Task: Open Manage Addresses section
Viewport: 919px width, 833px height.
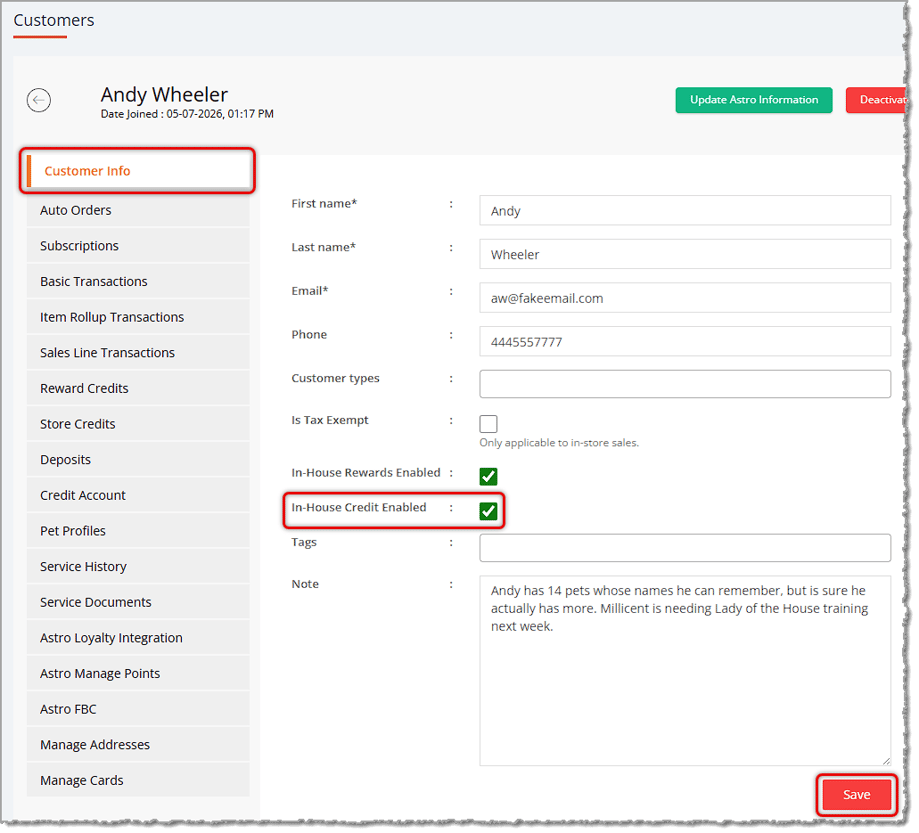Action: point(138,745)
